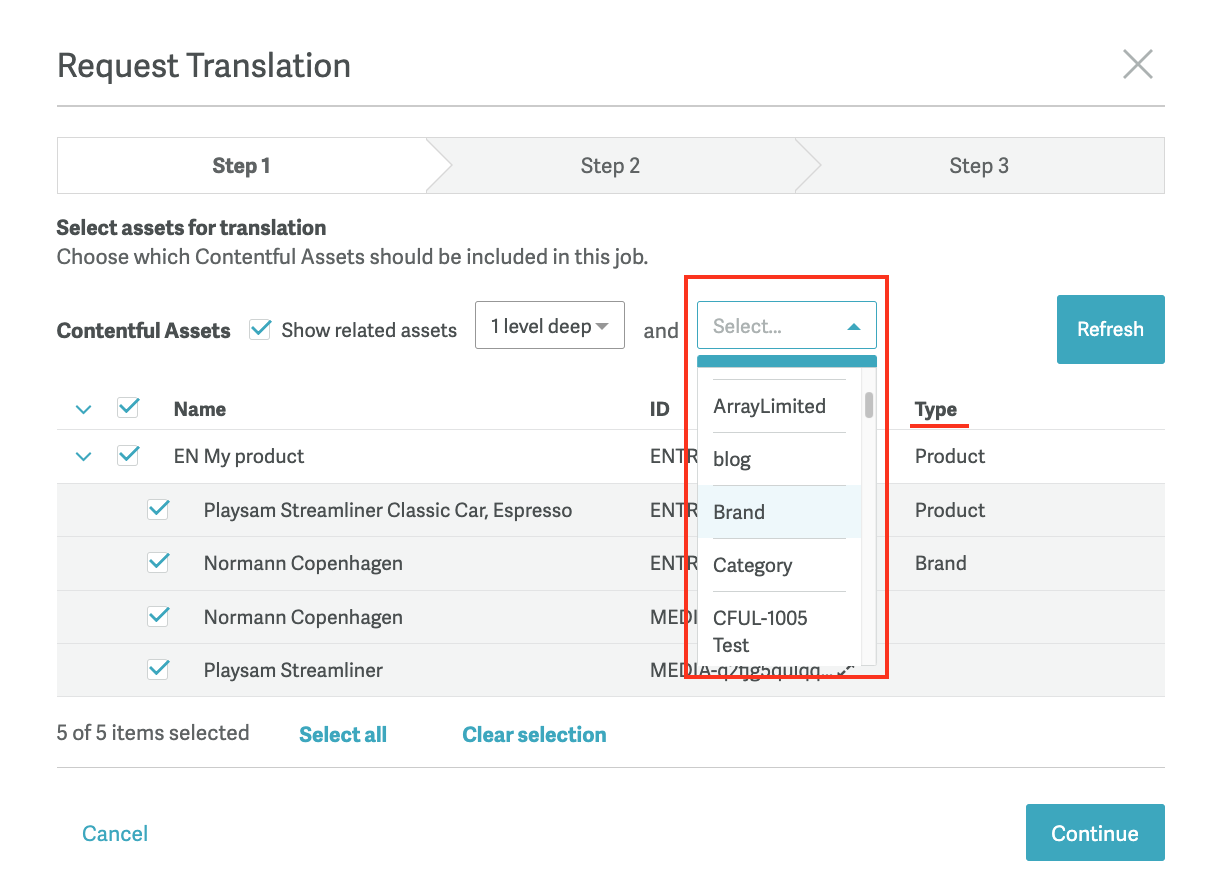This screenshot has width=1215, height=887.
Task: Click the Type column header
Action: (936, 409)
